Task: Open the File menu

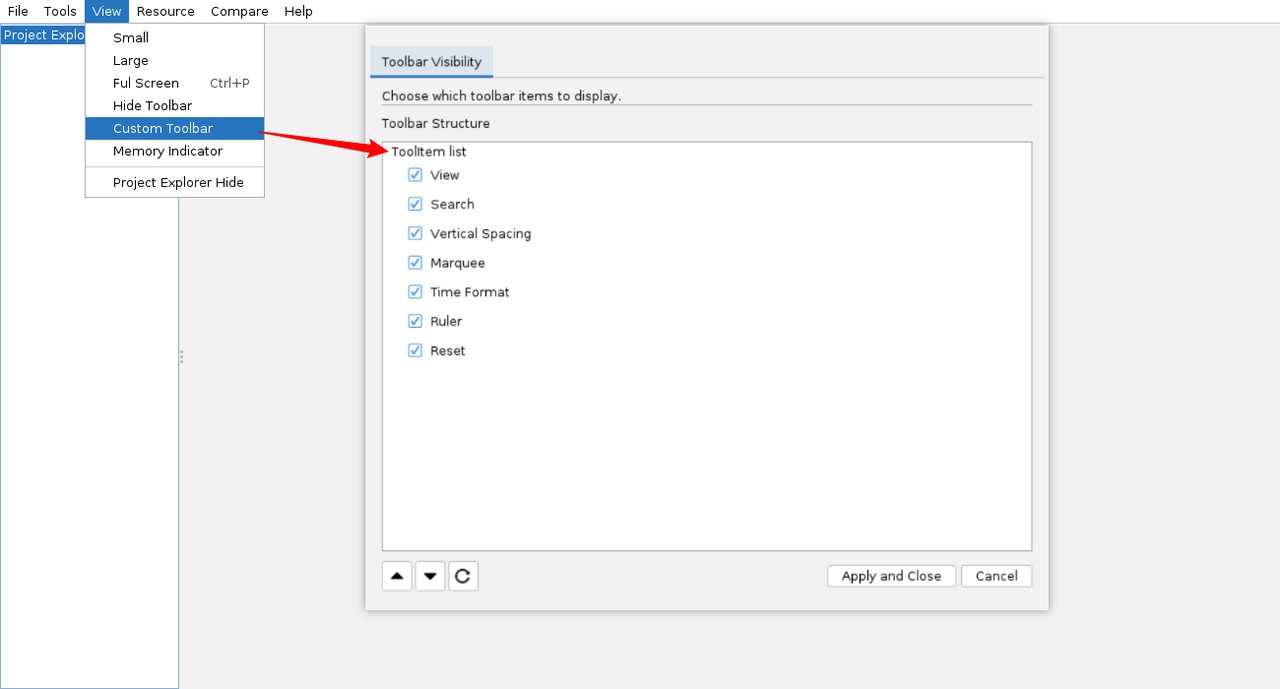Action: pyautogui.click(x=18, y=11)
